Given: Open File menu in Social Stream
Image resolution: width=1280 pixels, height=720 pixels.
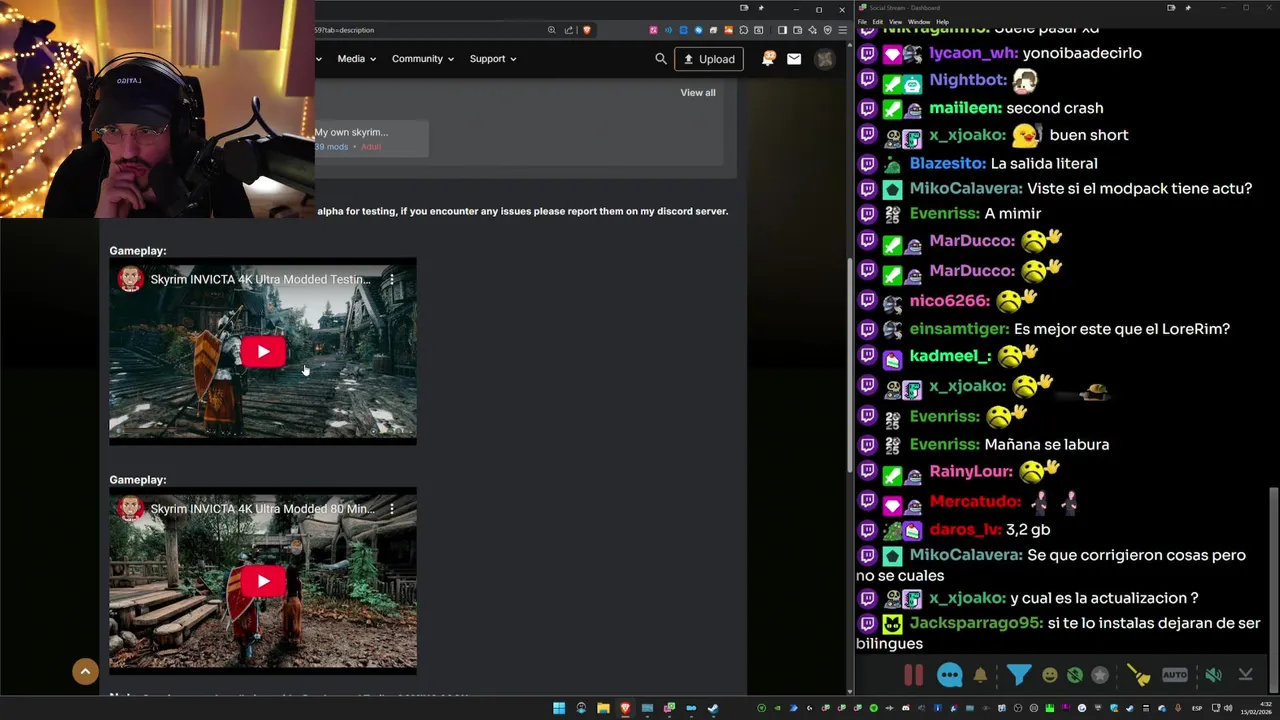Looking at the screenshot, I should pyautogui.click(x=862, y=21).
